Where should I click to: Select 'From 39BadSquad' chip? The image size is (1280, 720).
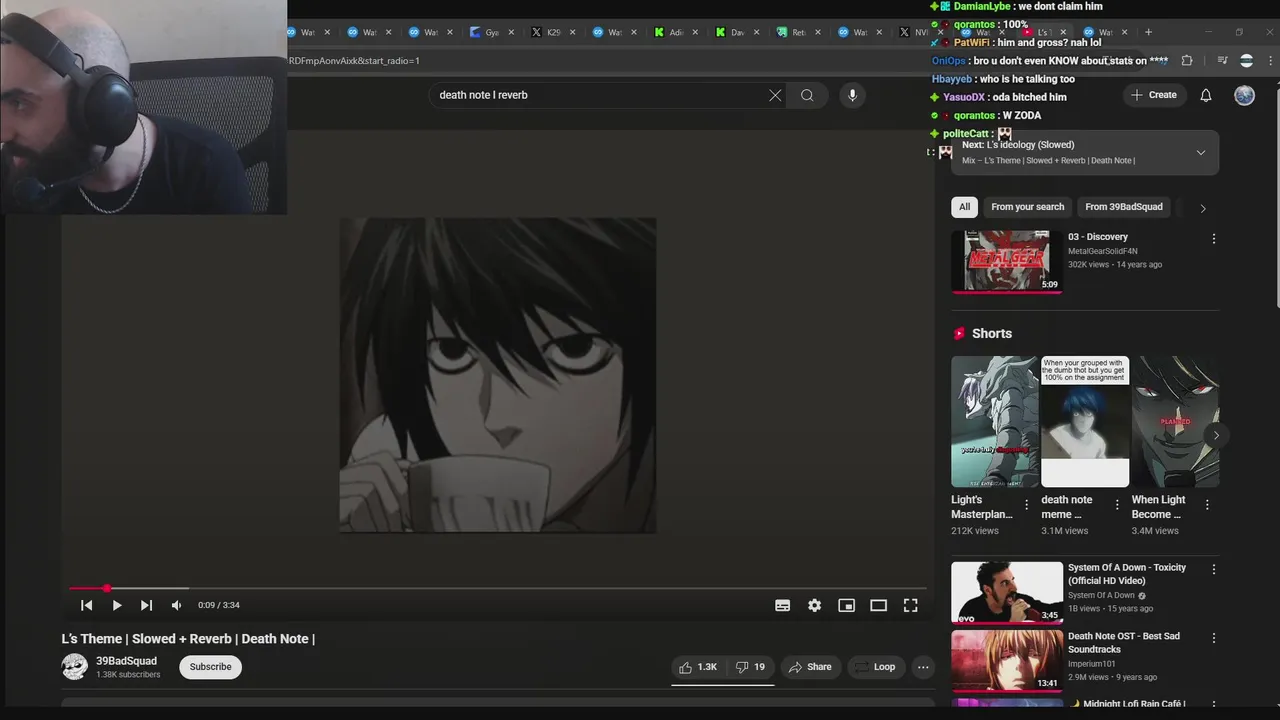(x=1123, y=207)
